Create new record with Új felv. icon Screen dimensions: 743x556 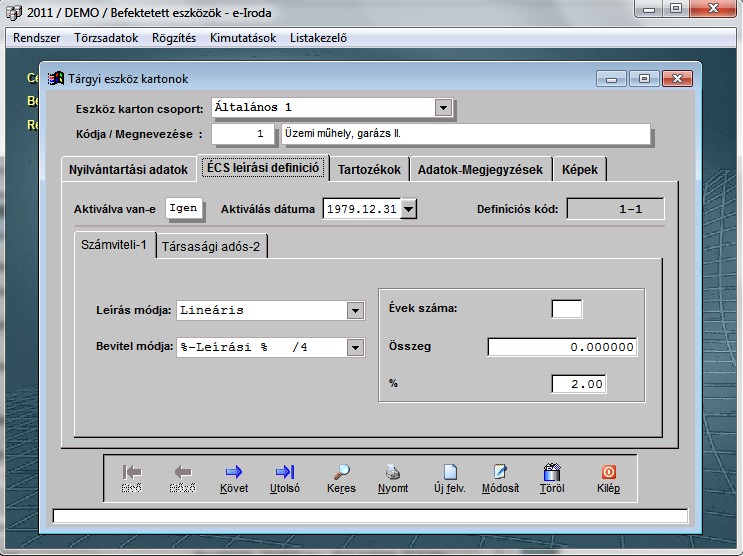click(450, 472)
